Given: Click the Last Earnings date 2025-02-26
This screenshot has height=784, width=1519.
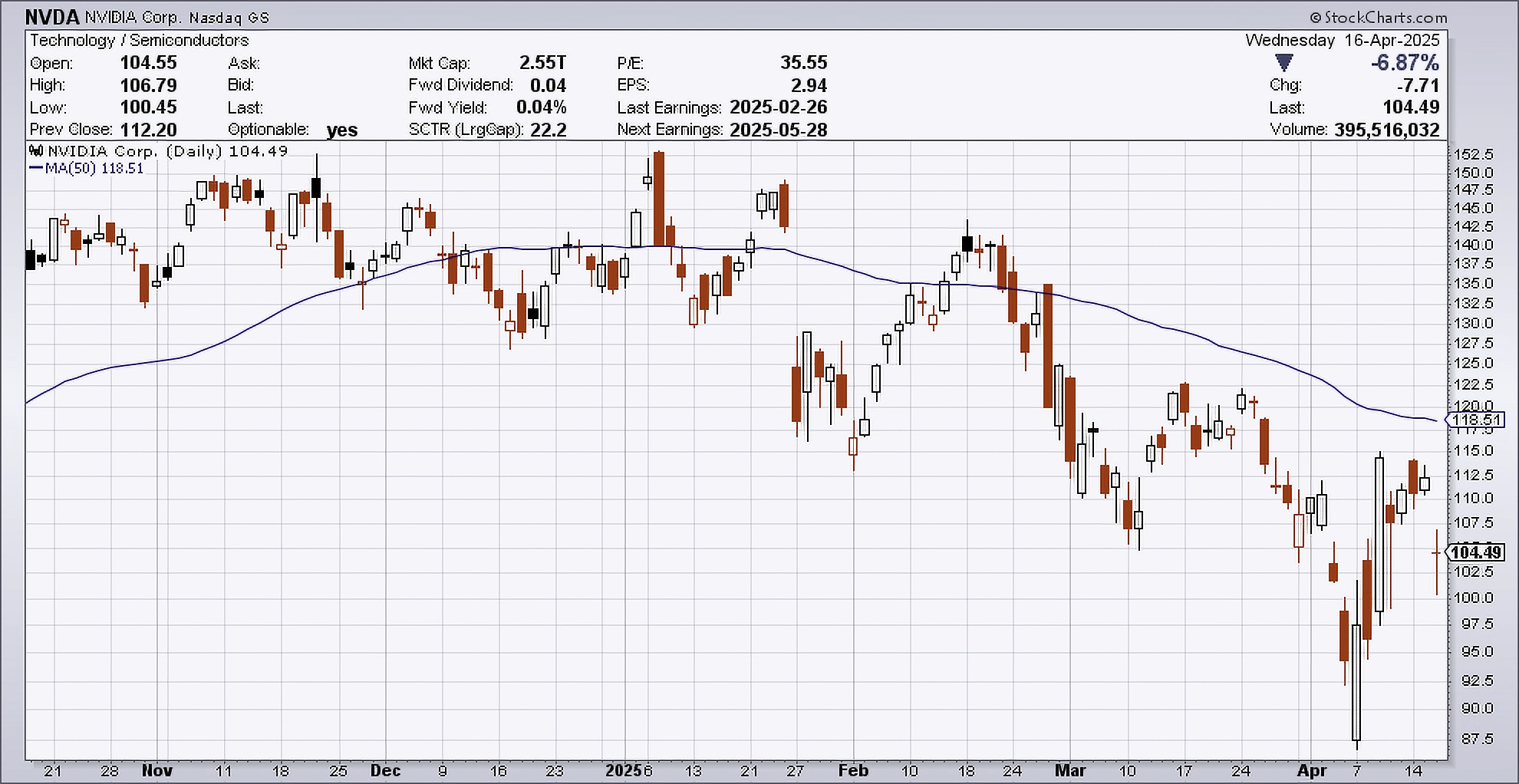Looking at the screenshot, I should (779, 107).
